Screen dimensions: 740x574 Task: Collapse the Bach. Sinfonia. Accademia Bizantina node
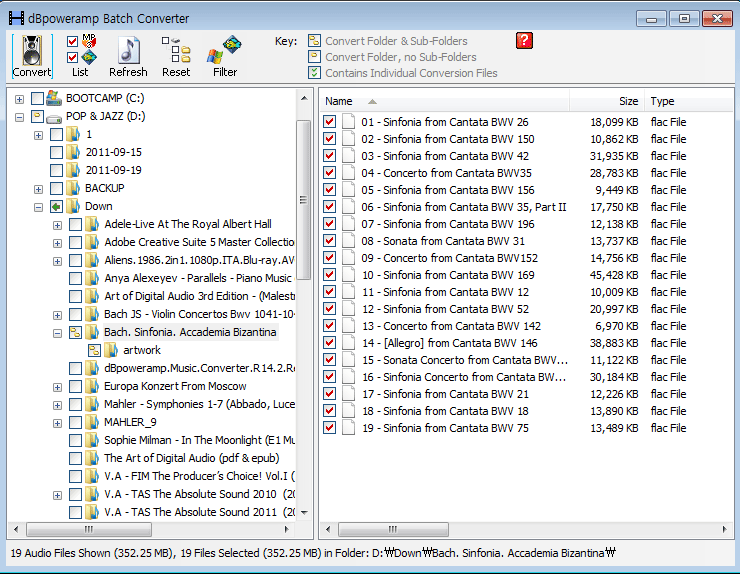coord(58,333)
